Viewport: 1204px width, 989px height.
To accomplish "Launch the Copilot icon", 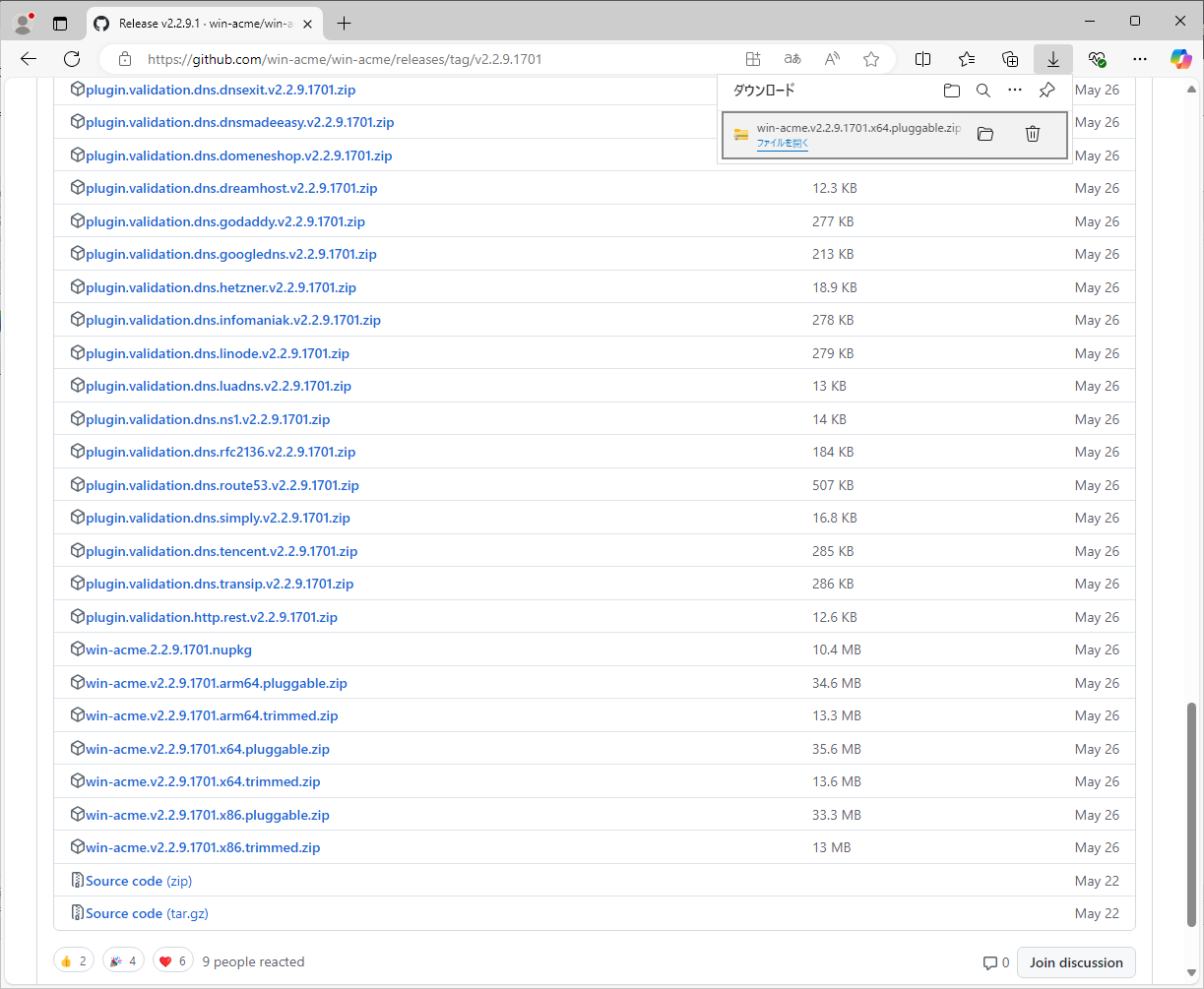I will [1180, 59].
